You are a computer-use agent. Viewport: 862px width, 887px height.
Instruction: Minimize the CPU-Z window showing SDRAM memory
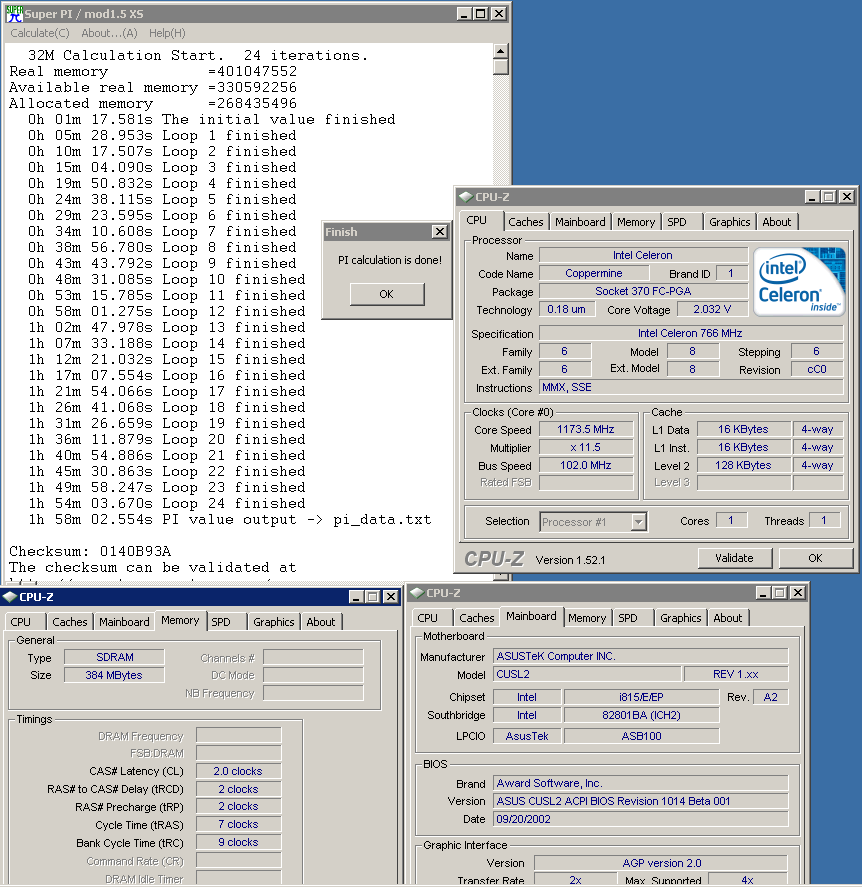point(356,597)
